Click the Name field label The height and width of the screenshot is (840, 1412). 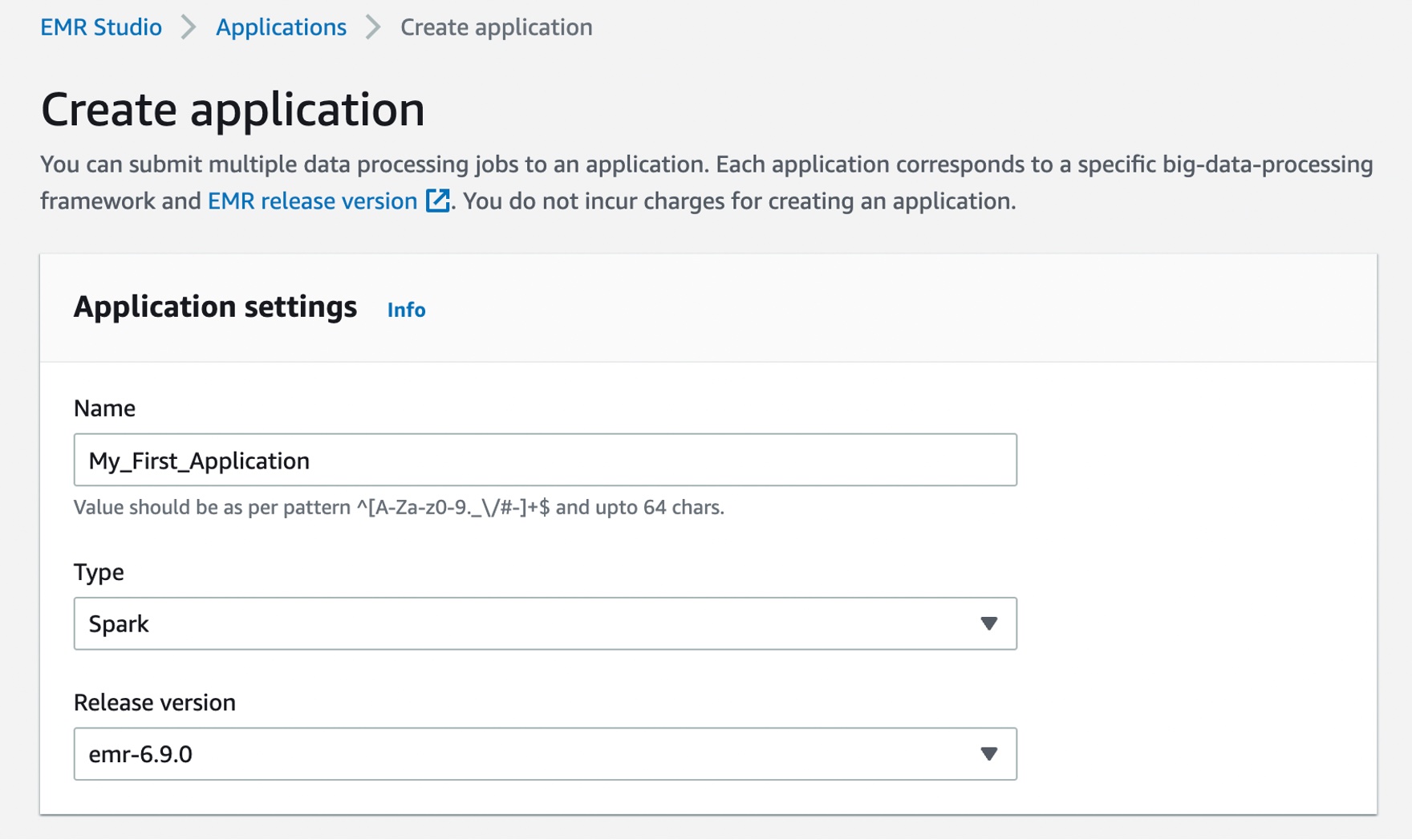point(104,408)
